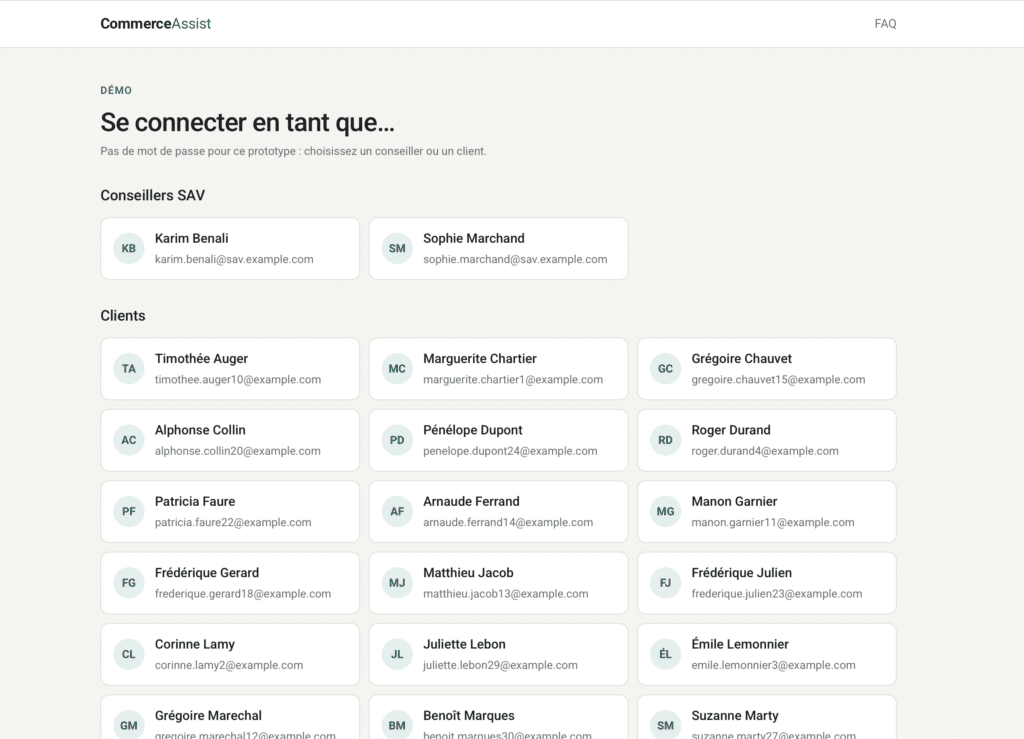
Task: Click the PD avatar circle
Action: click(397, 440)
